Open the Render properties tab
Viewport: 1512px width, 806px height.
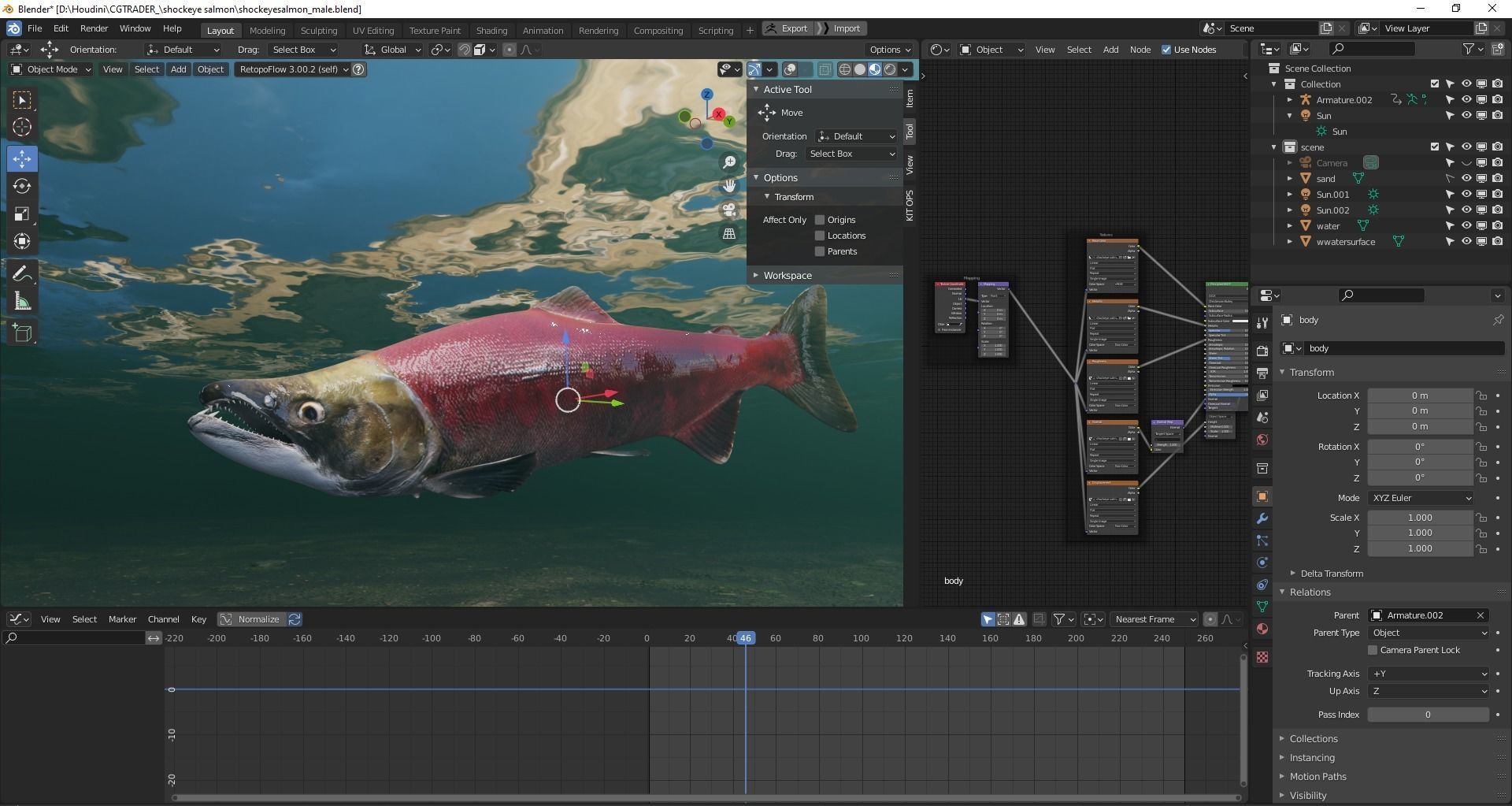tap(1262, 351)
